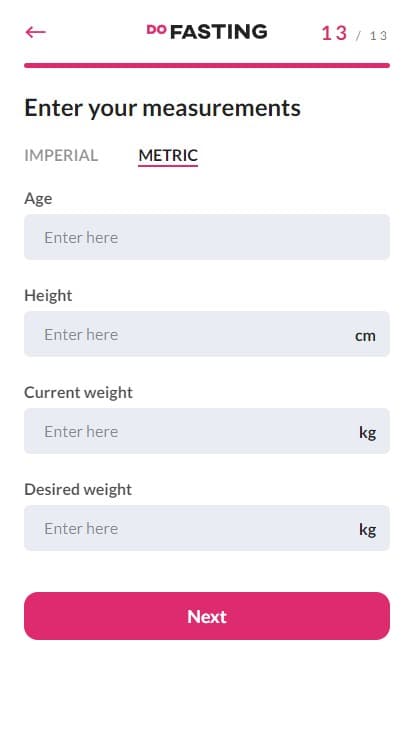Image resolution: width=414 pixels, height=736 pixels.
Task: Click the pink progress bar under the header
Action: [x=207, y=65]
